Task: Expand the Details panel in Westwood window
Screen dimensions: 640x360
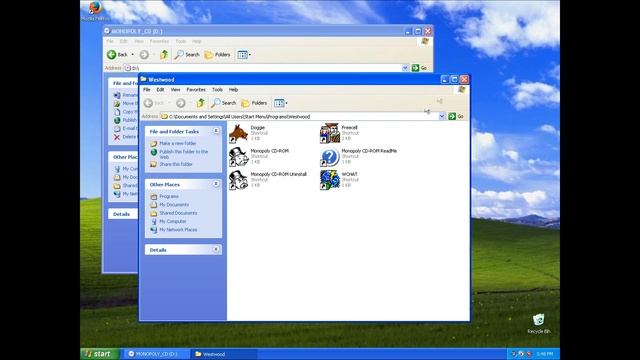Action: 216,249
